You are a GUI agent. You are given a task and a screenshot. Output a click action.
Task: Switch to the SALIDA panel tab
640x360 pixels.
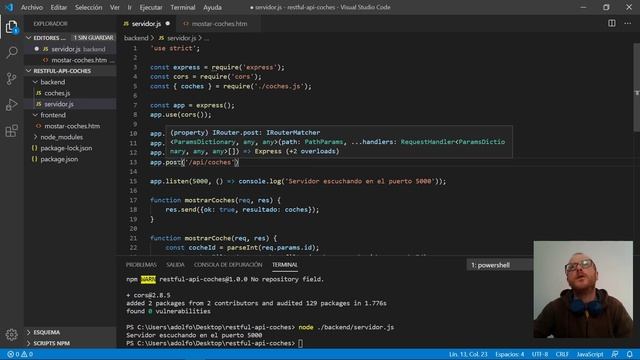click(x=175, y=265)
